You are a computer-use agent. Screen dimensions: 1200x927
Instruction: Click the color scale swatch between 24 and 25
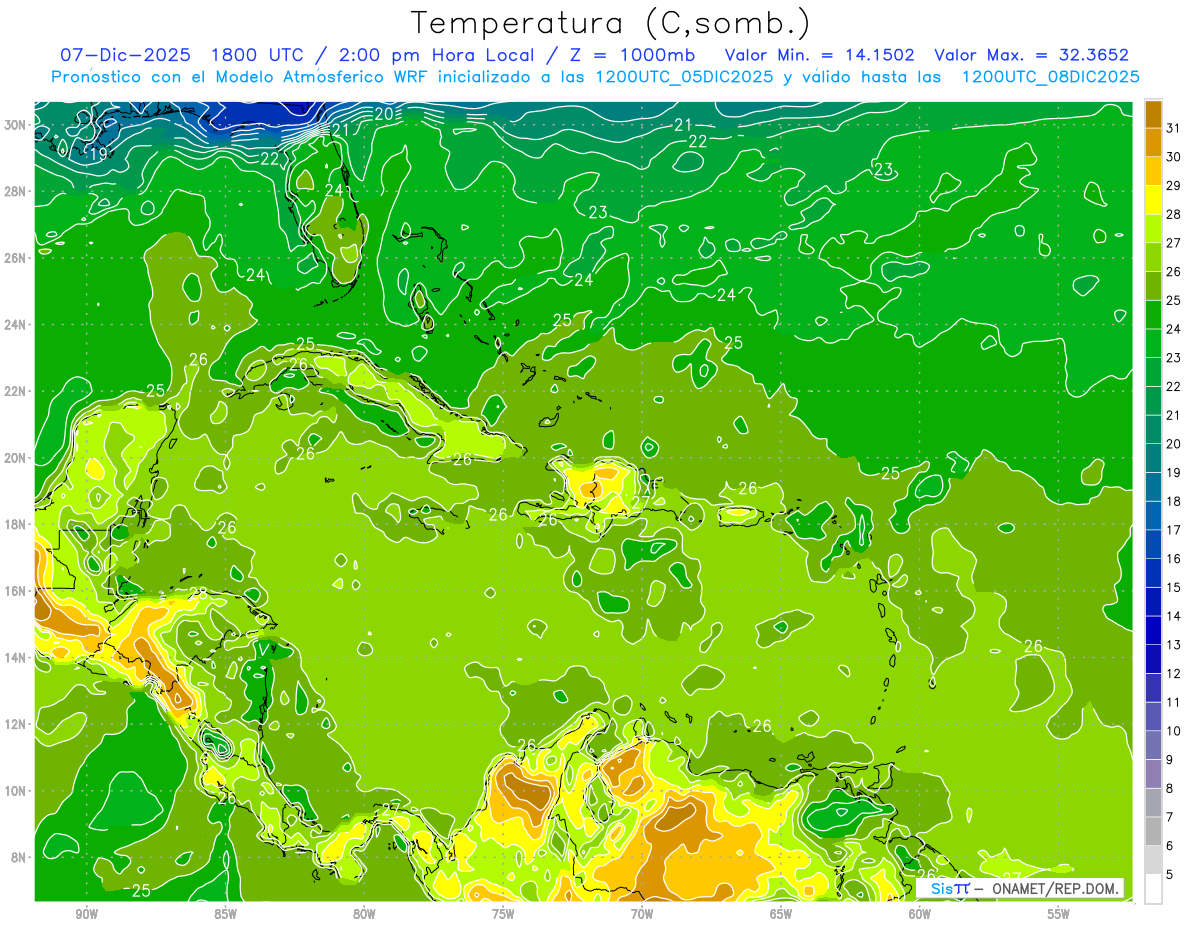[x=1153, y=315]
